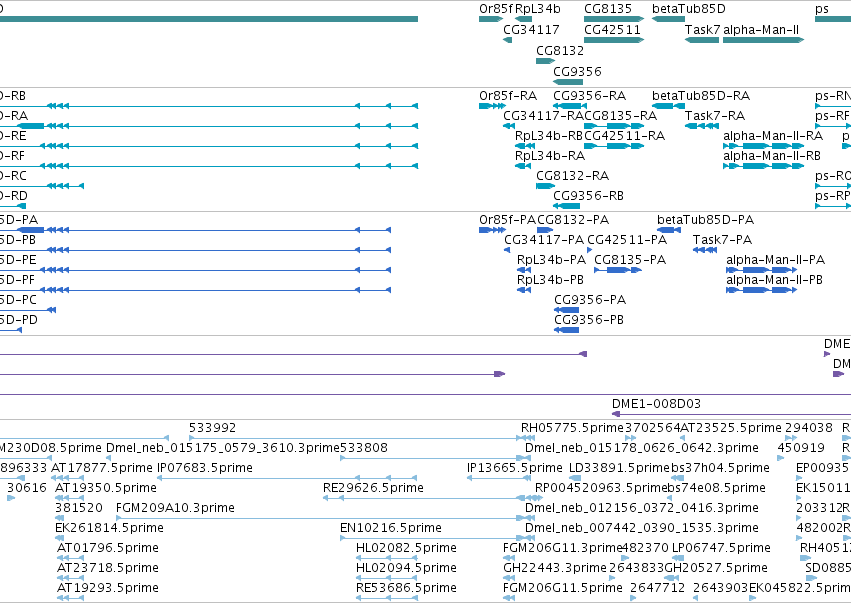The image size is (851, 603).
Task: Click EST LD33891.5prime
Action: tap(619, 468)
